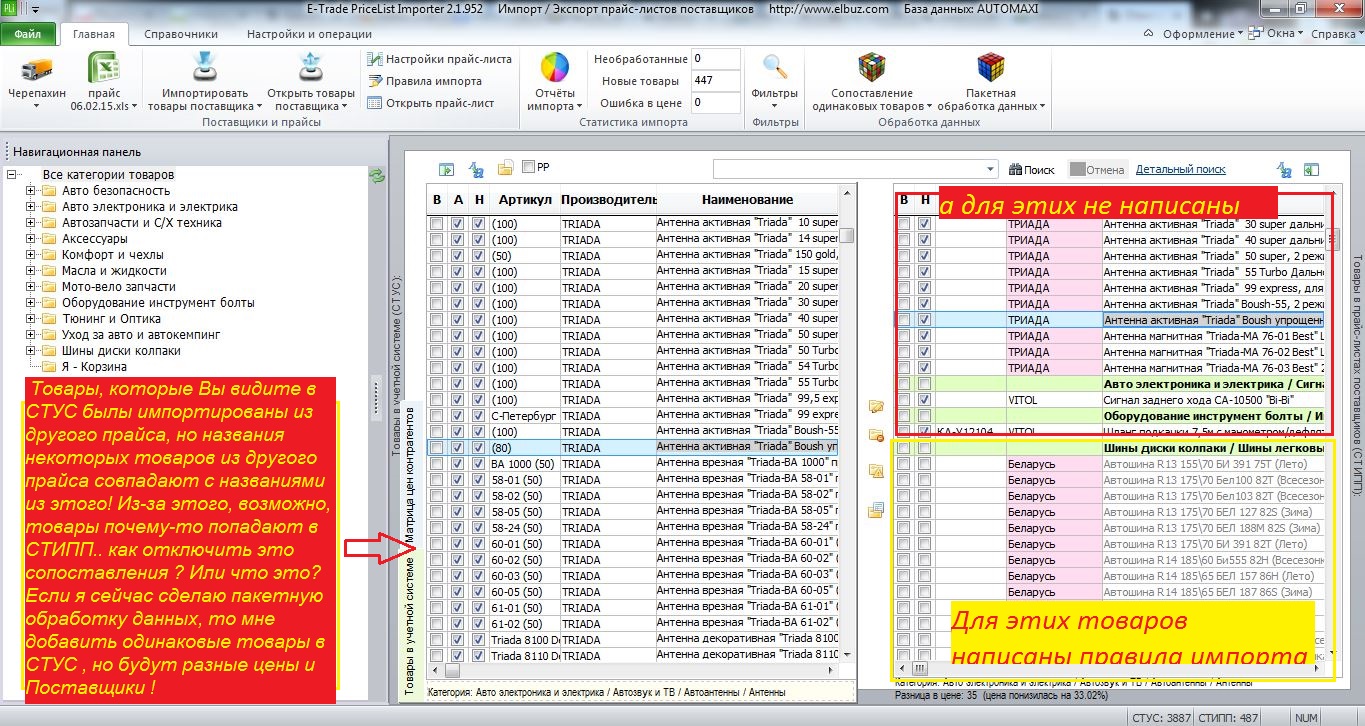
Task: Toggle the Н checkbox for Сигнал заднего хода row
Action: 925,400
